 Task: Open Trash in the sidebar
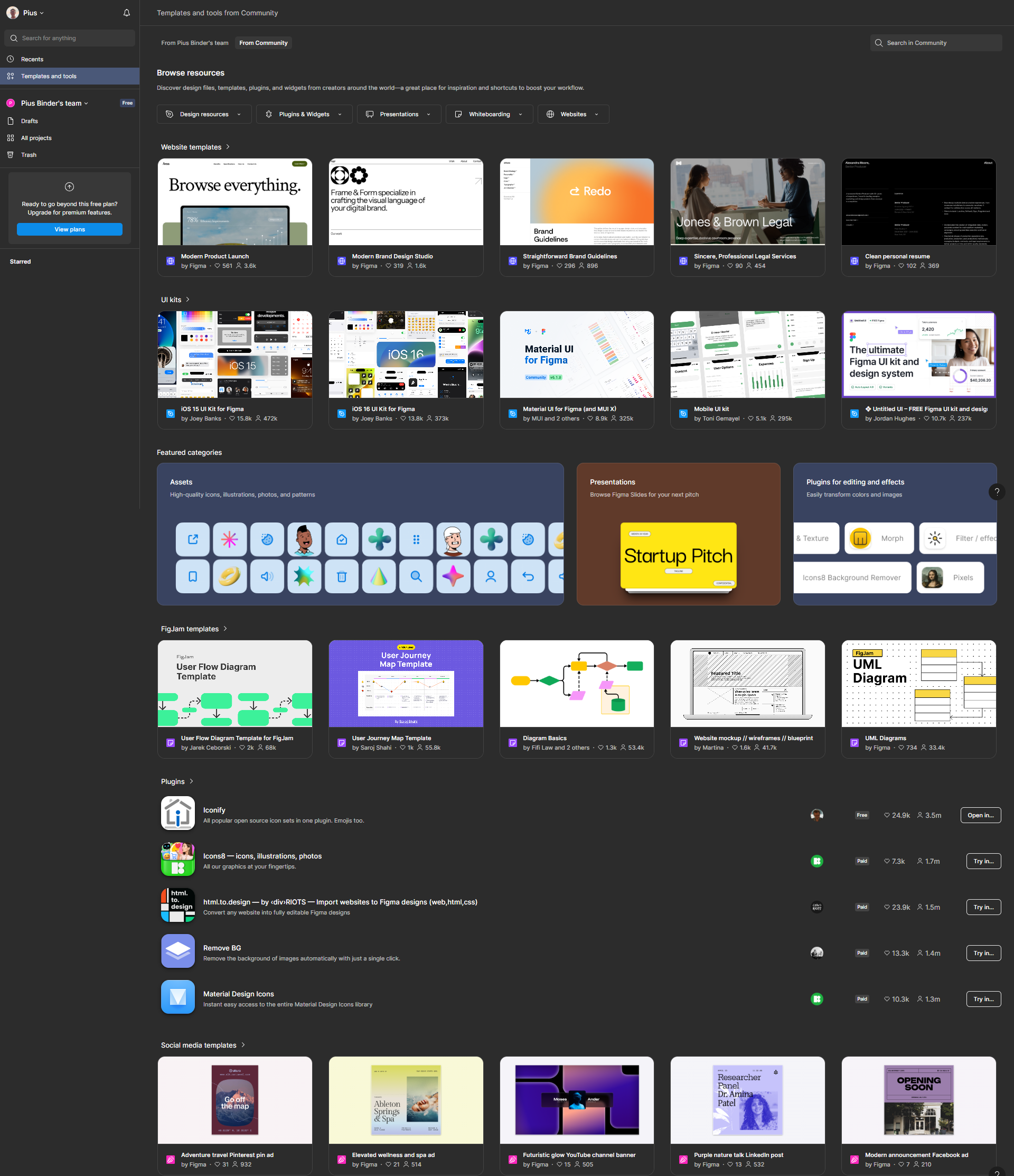29,155
